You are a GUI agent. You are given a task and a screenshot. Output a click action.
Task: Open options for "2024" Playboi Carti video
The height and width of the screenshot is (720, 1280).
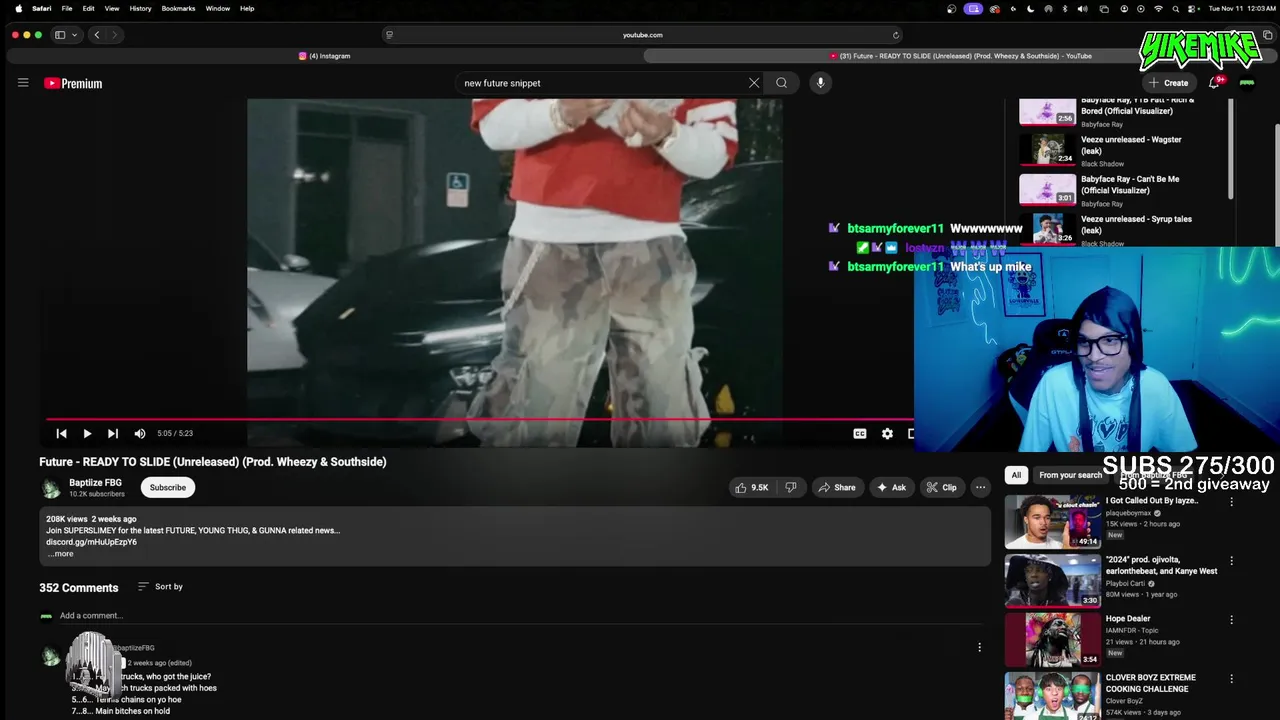(x=1231, y=561)
